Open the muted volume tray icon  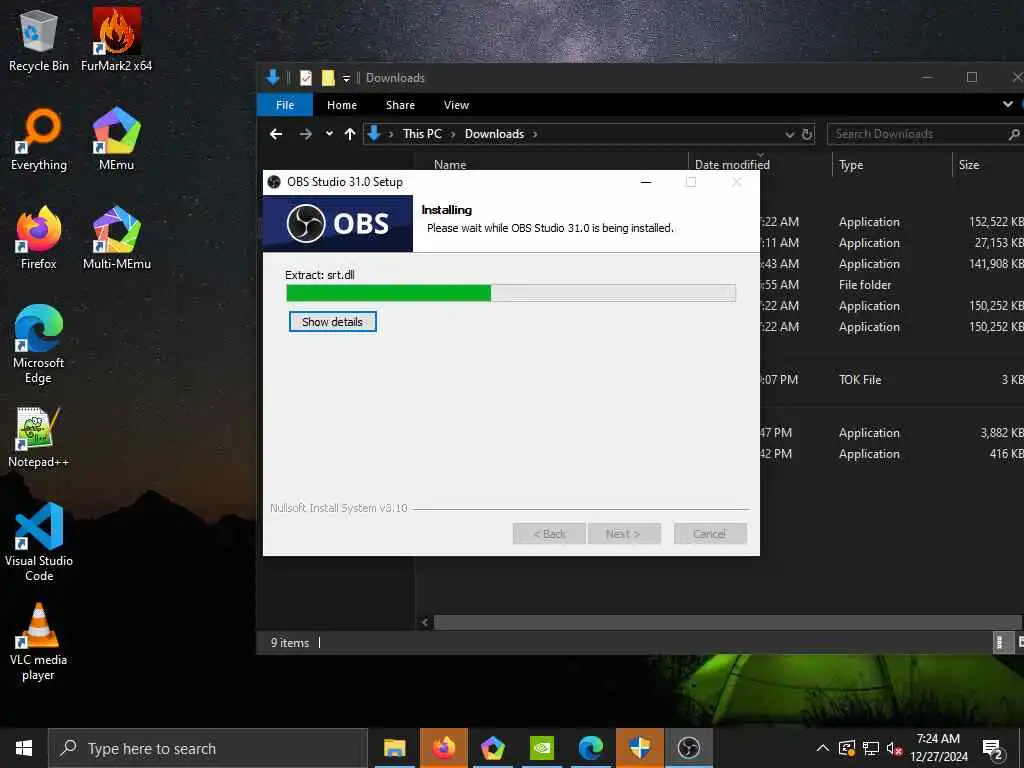[894, 748]
